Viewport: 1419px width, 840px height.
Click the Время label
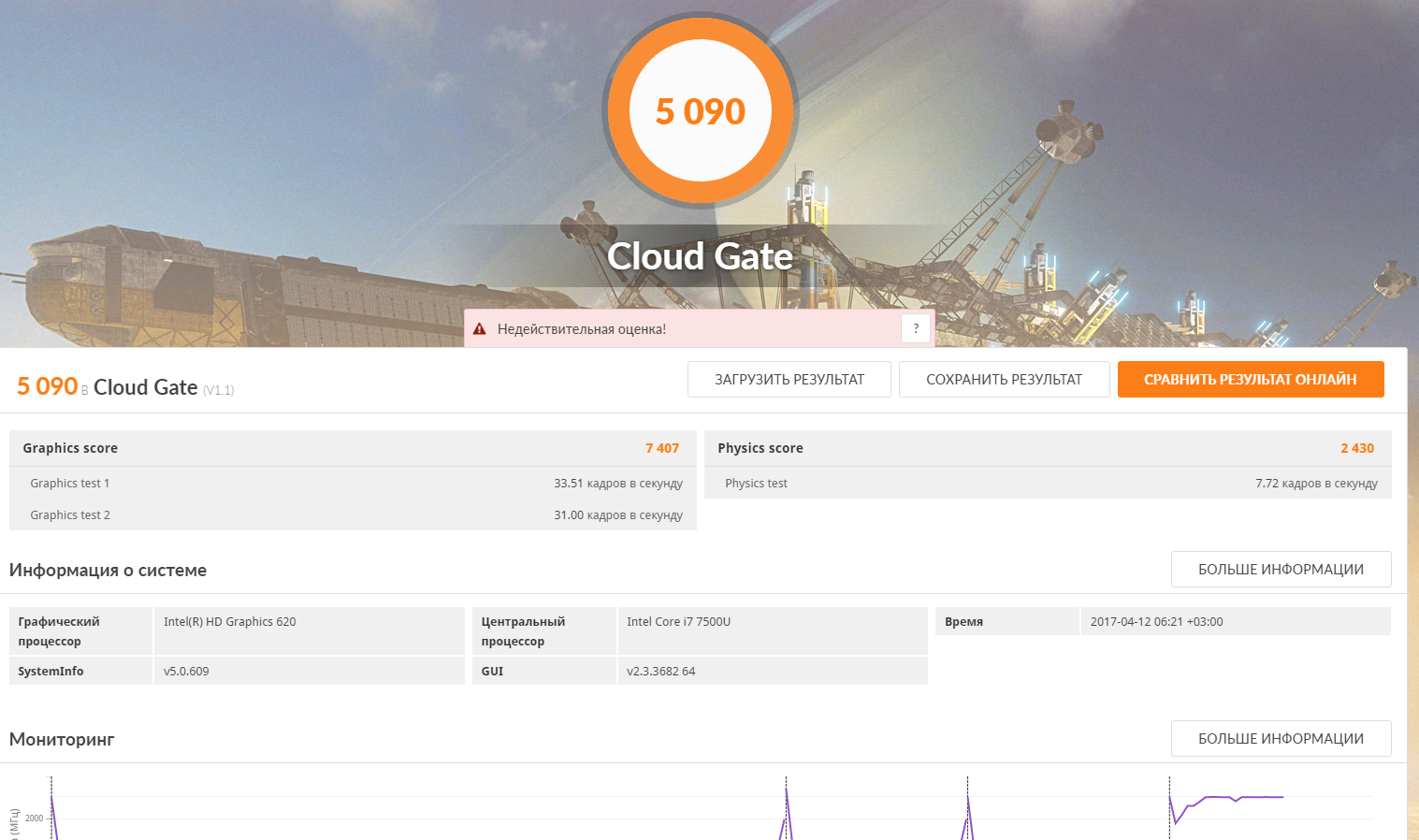click(963, 622)
